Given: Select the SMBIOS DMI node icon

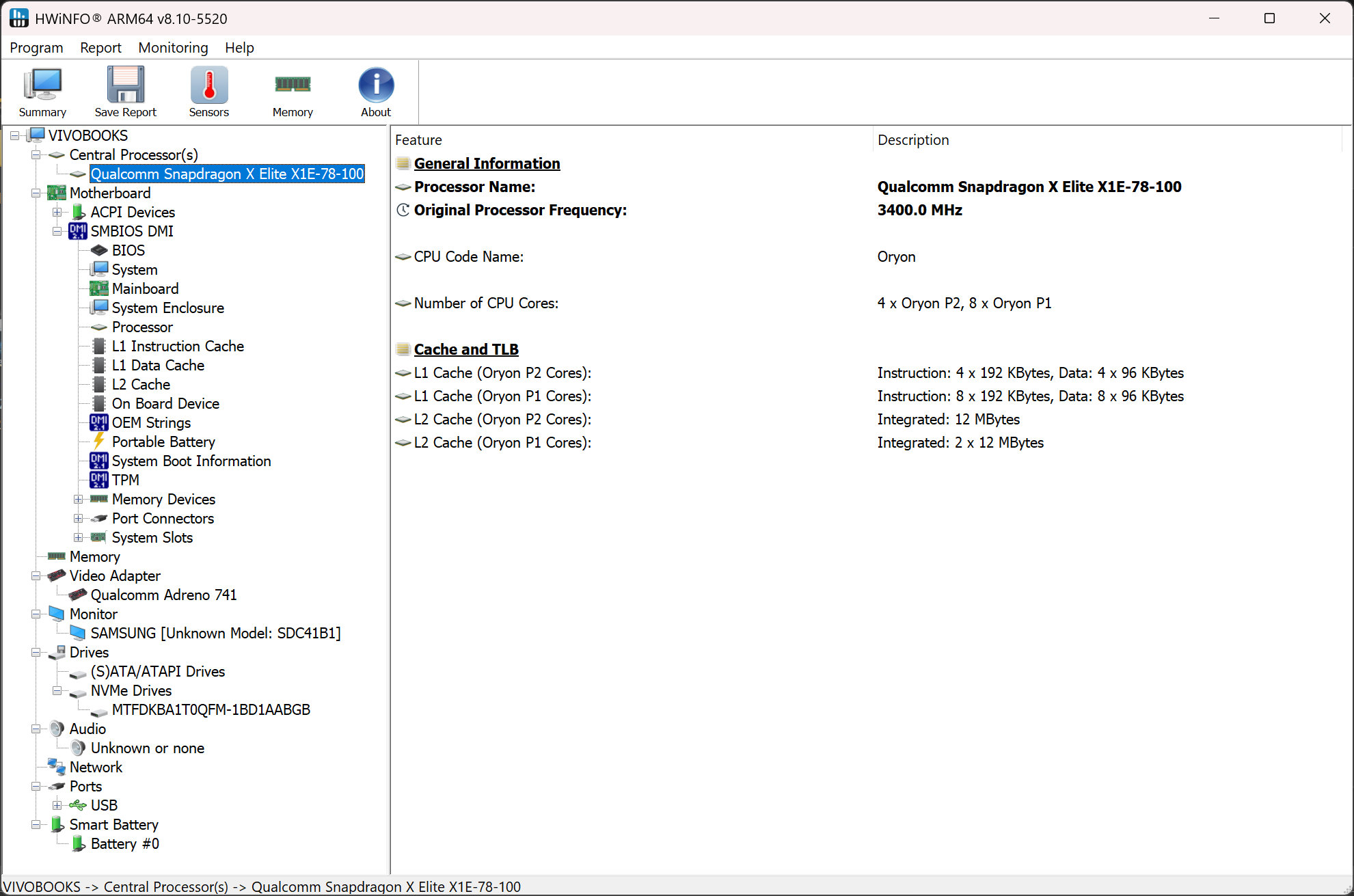Looking at the screenshot, I should (78, 231).
